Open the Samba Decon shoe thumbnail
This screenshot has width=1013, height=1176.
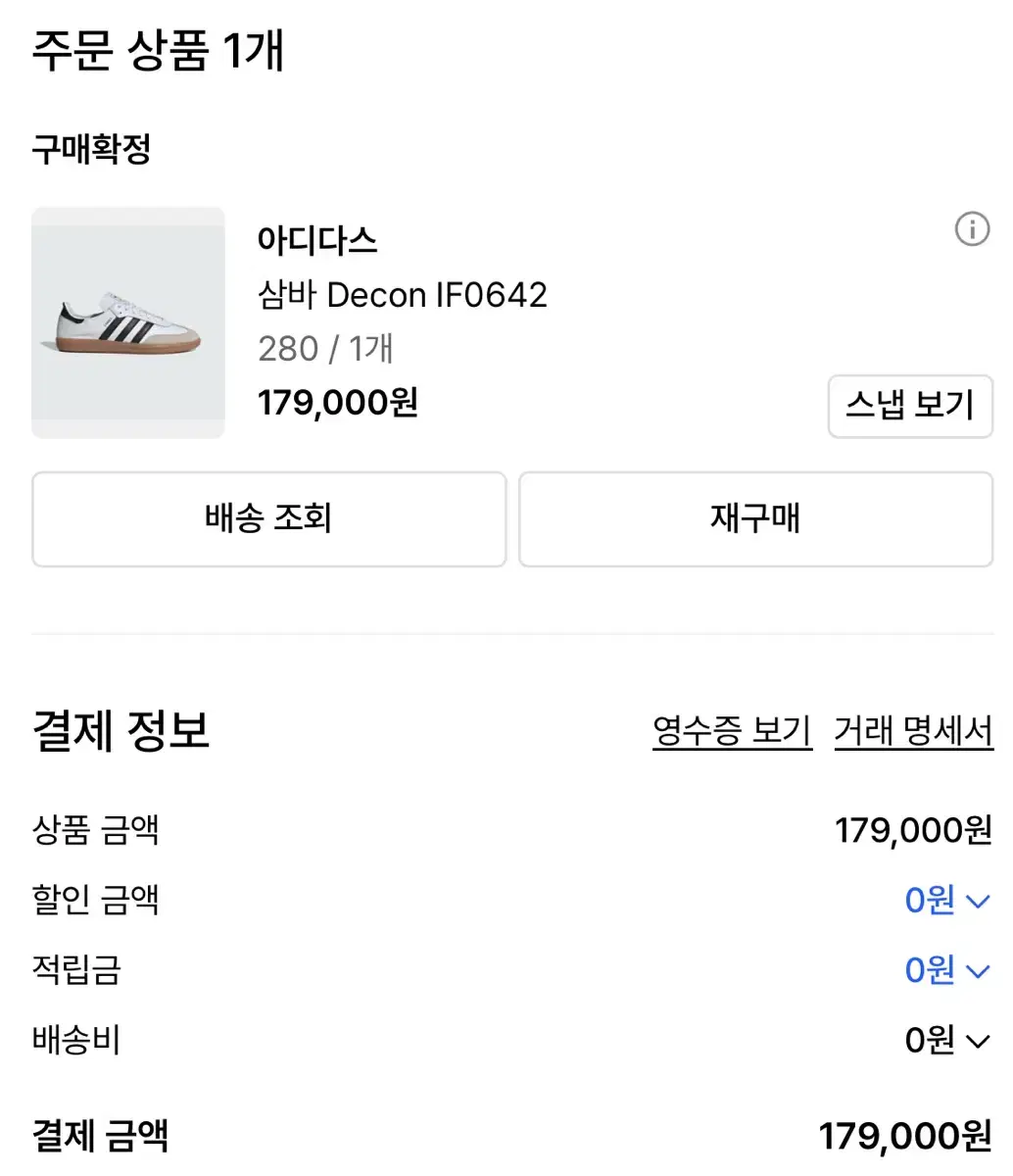tap(128, 322)
